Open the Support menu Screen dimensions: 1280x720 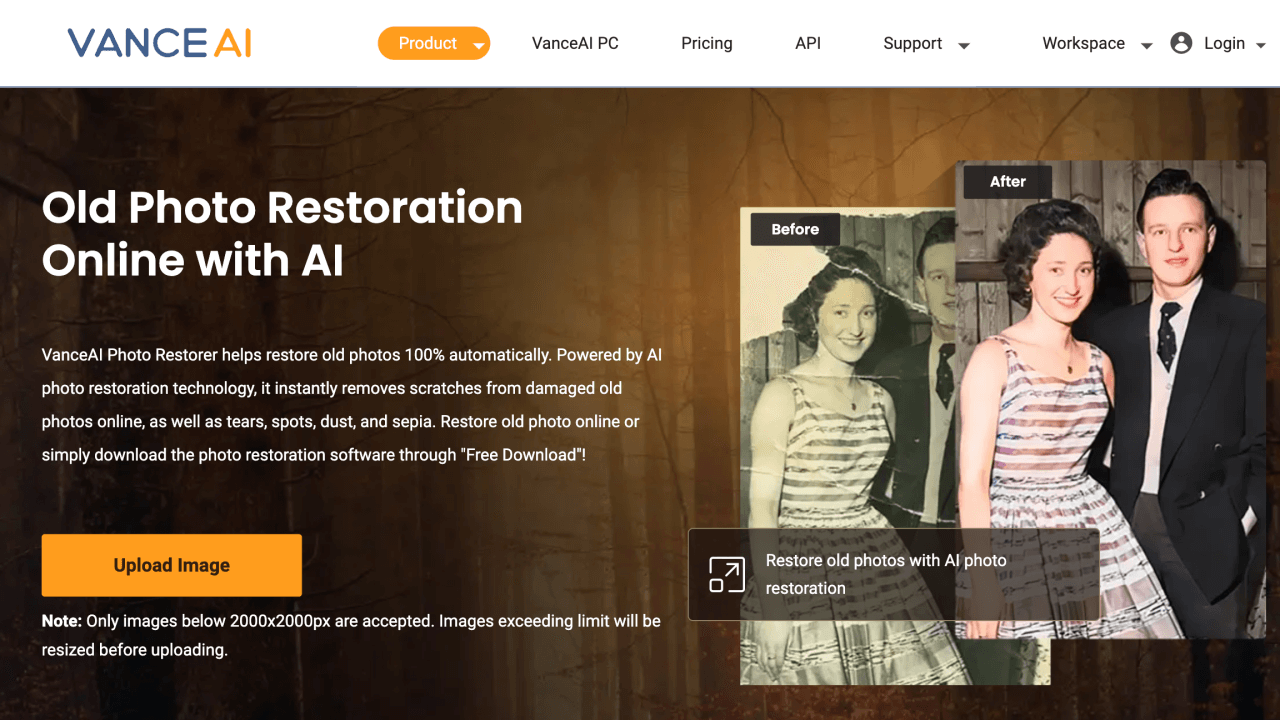point(913,43)
